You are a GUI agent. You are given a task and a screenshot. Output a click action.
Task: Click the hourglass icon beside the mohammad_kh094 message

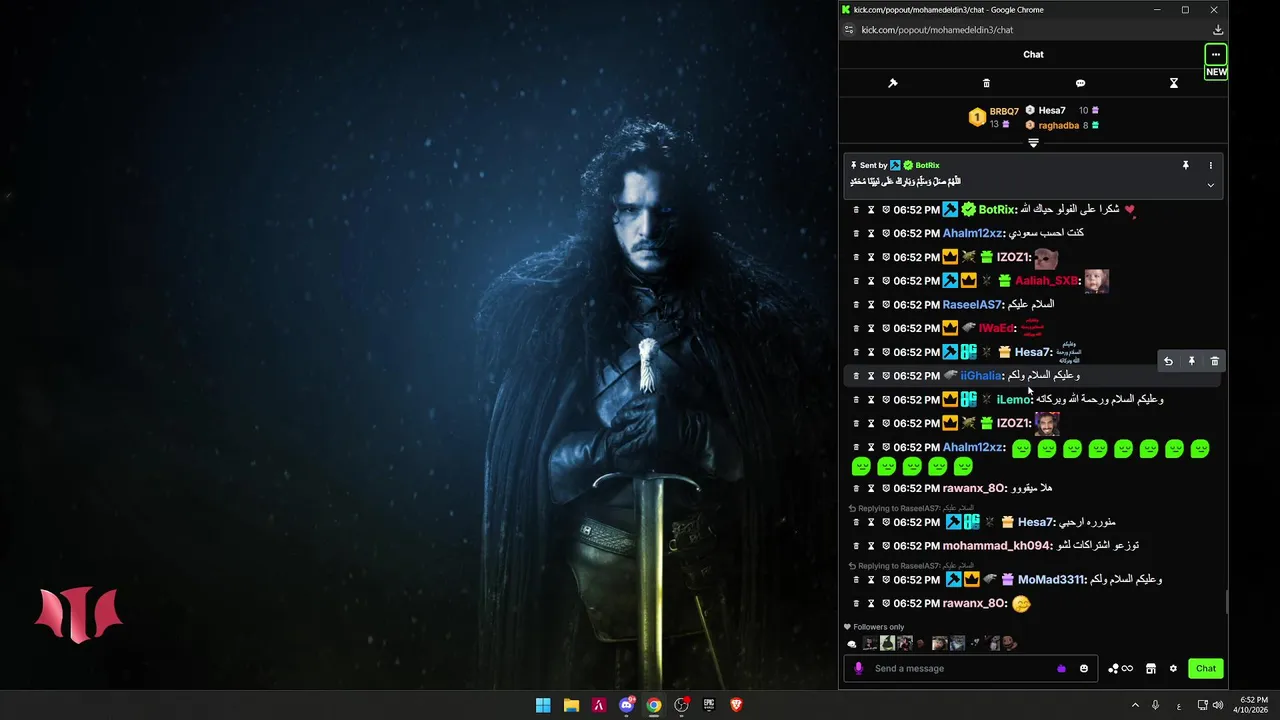click(871, 546)
